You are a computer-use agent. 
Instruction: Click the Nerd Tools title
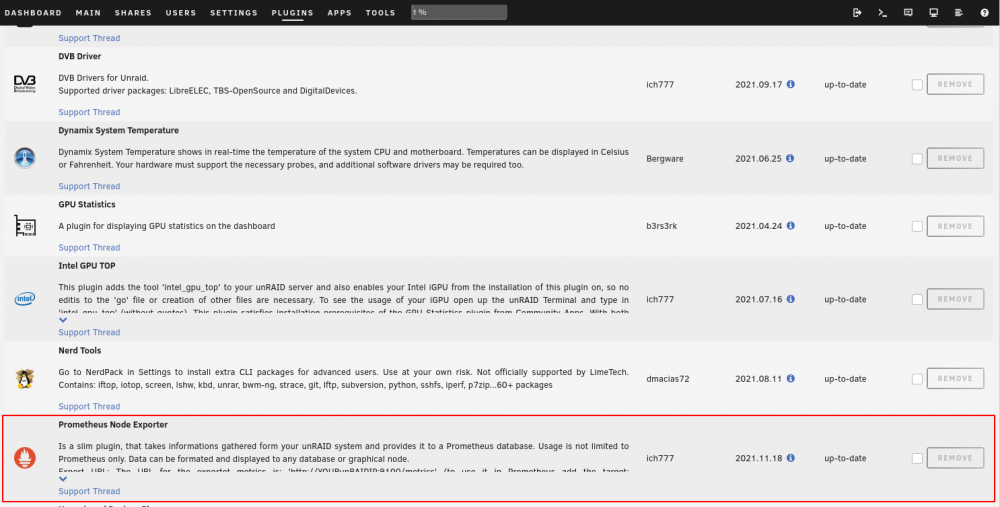pyautogui.click(x=80, y=351)
